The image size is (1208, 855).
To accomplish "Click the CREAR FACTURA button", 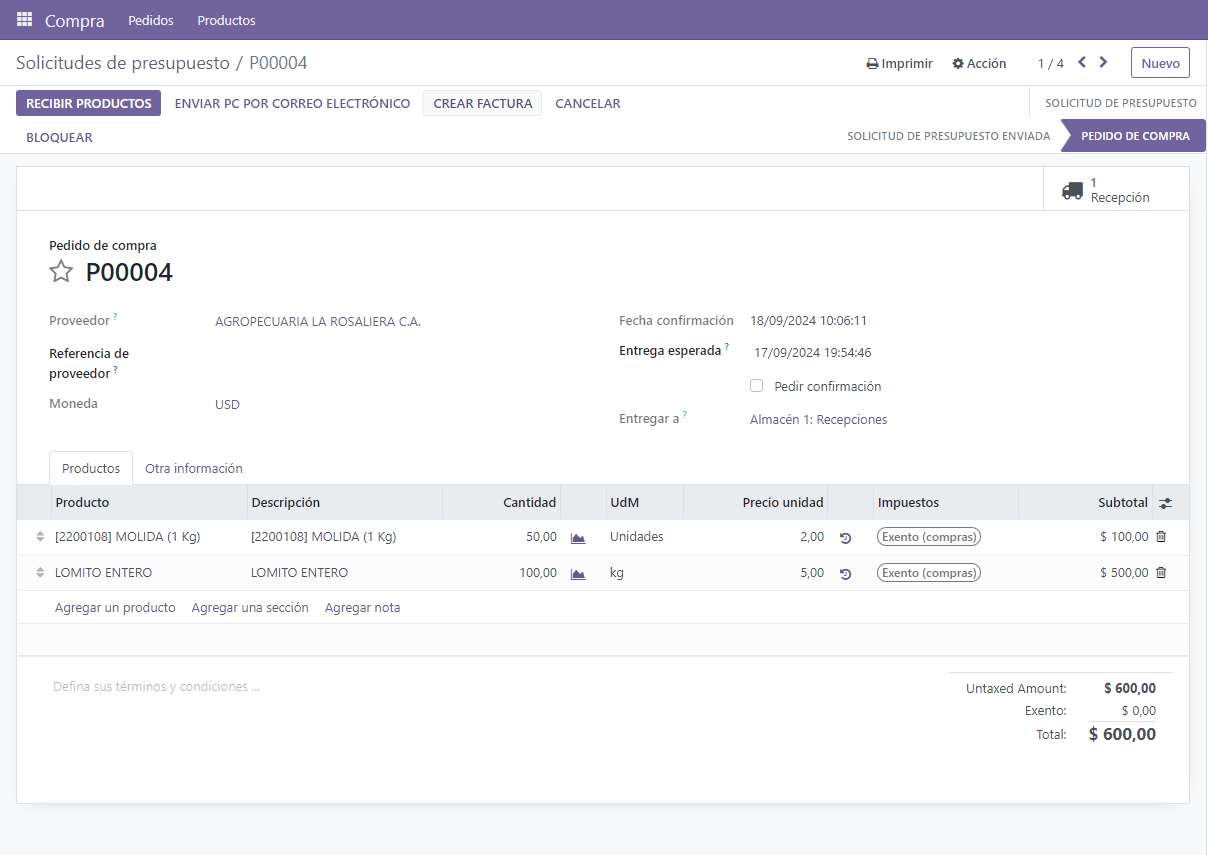I will click(x=482, y=103).
